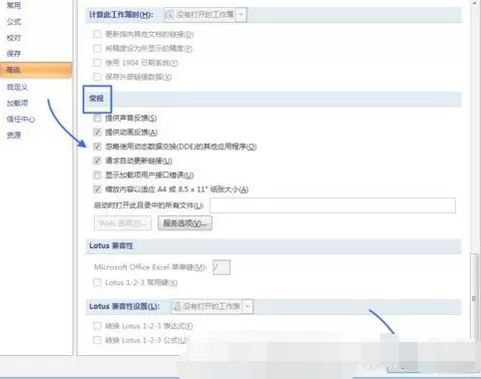Toggle 转换 Lotus 1-2-3 表达式 checkbox
Viewport: 481px width, 379px height.
click(x=97, y=326)
